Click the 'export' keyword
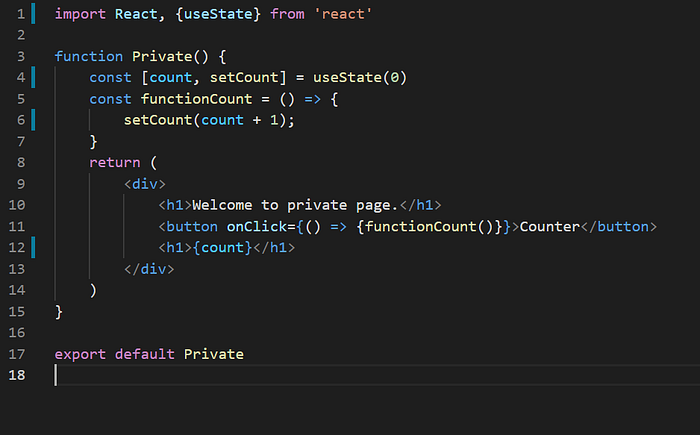This screenshot has width=700, height=435. coord(80,354)
